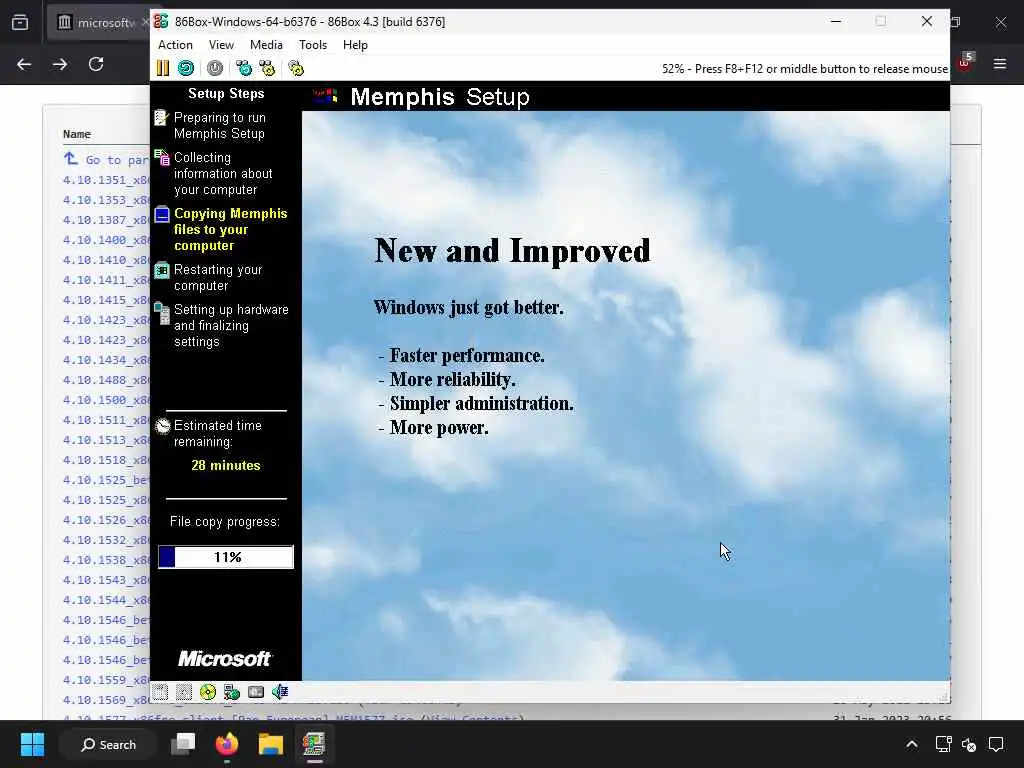The height and width of the screenshot is (768, 1024).
Task: Open the 4.10.1400 file link
Action: 106,240
